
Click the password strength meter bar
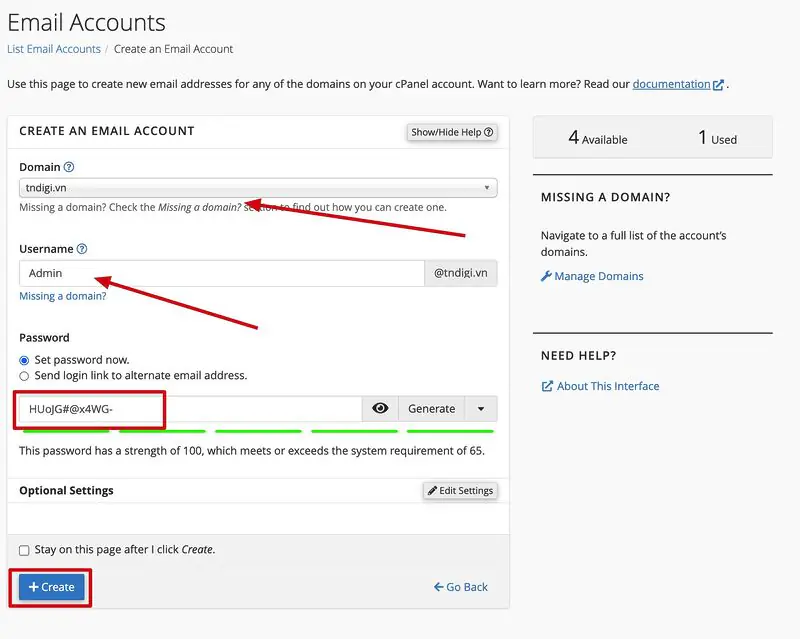(x=258, y=431)
